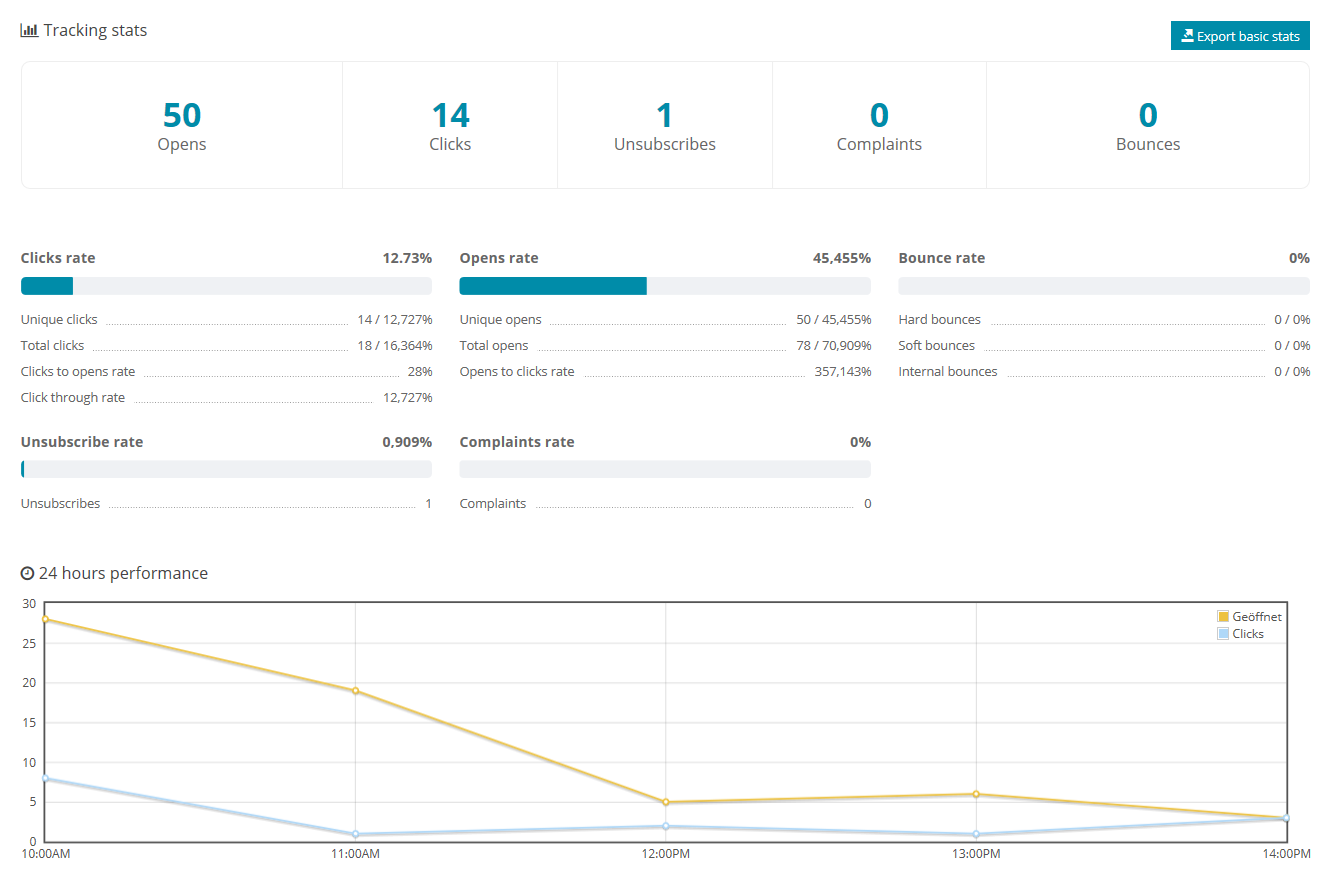This screenshot has width=1321, height=872.
Task: Click the Bounces summary tile
Action: [1148, 126]
